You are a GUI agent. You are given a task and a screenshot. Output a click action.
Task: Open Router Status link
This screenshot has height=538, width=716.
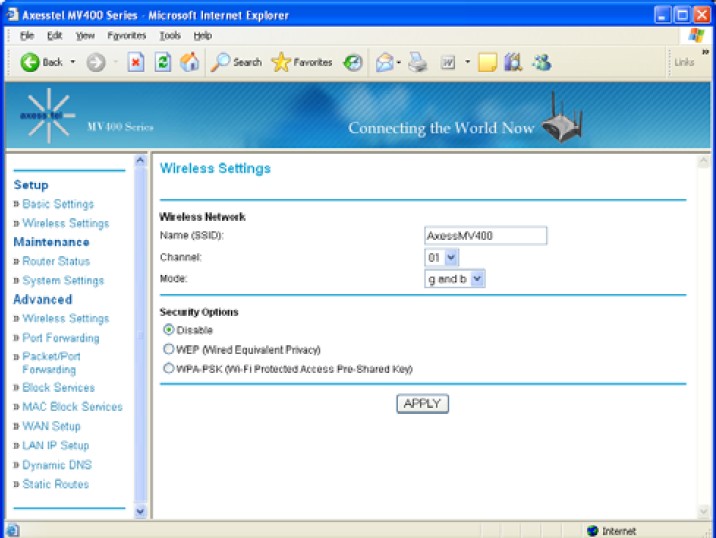56,261
